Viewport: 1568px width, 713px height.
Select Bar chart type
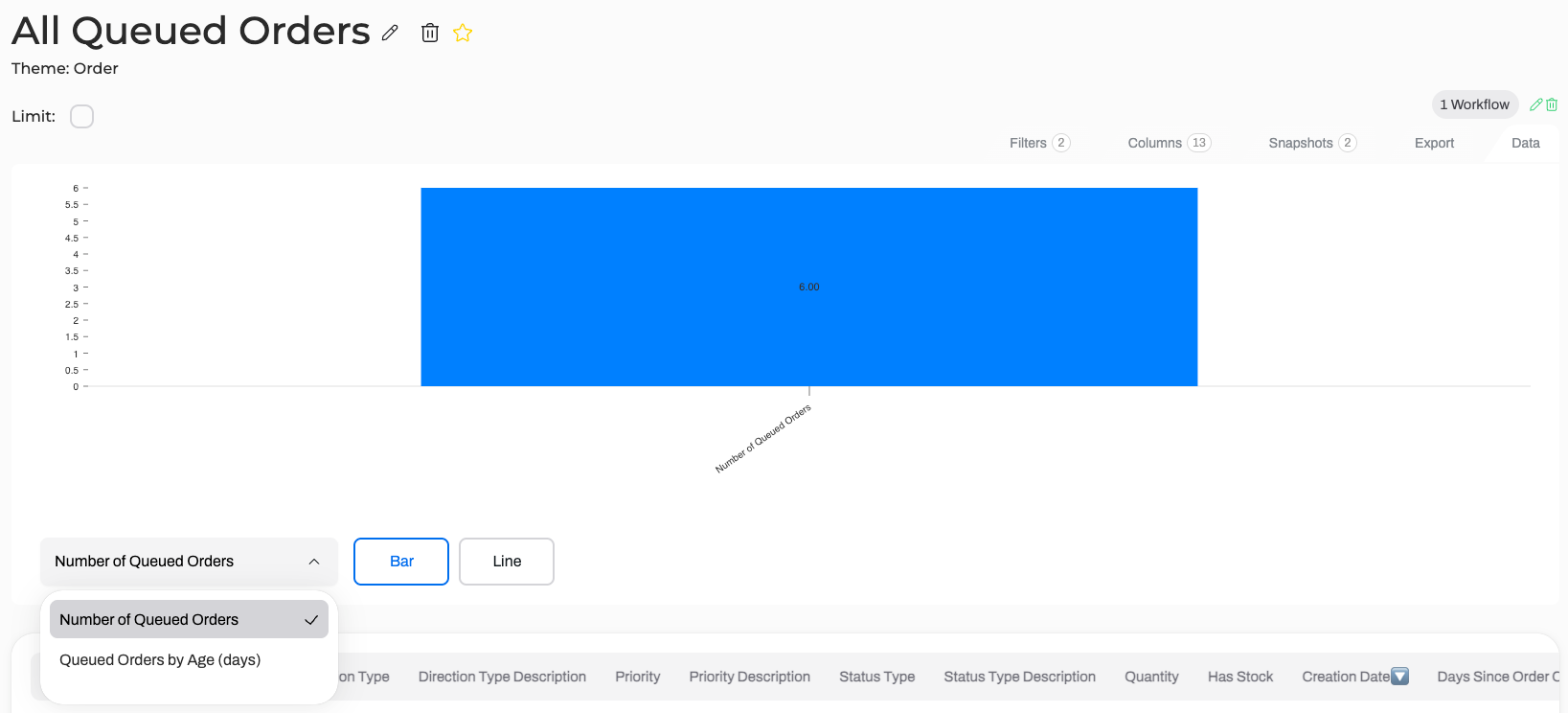pos(401,562)
